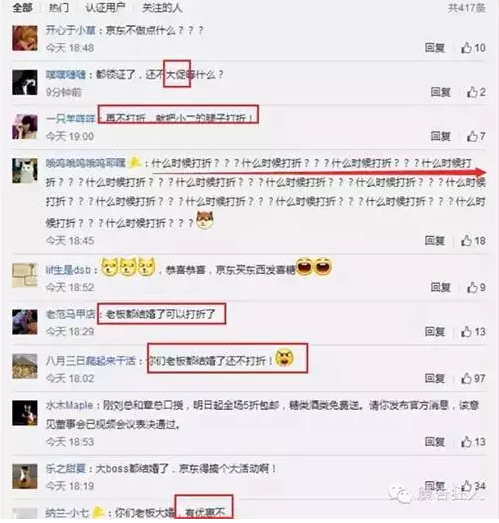This screenshot has height=523, width=499.
Task: Open the white cat avatar thumbnail
Action: (x=25, y=170)
